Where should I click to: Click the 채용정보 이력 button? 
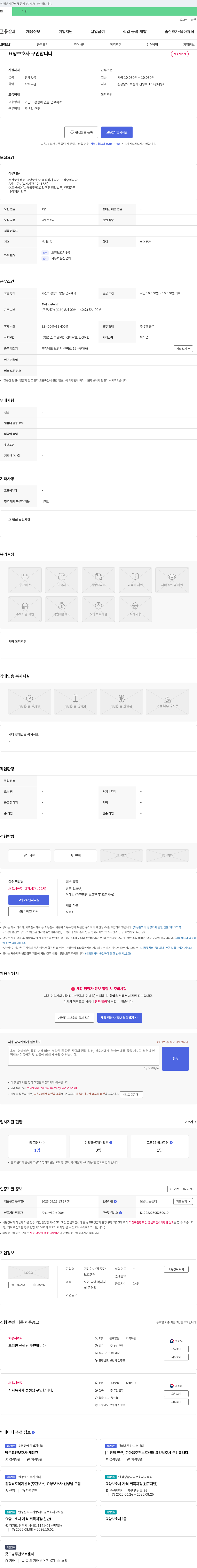(176, 1269)
